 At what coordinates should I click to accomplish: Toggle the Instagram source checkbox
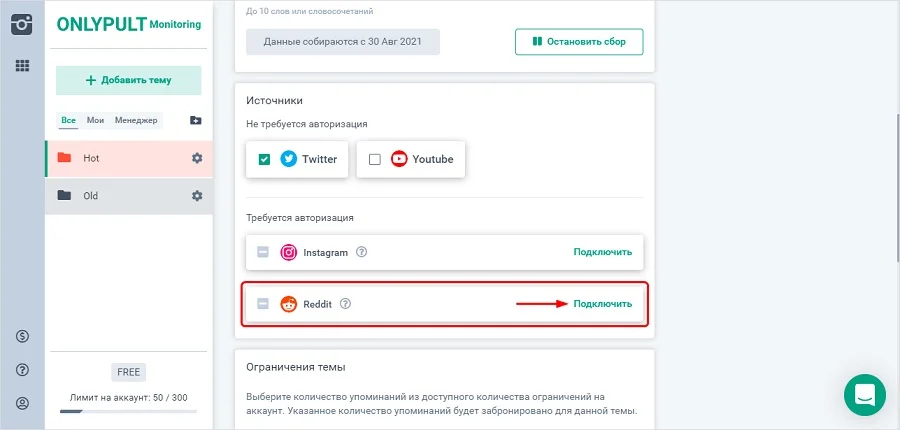(x=263, y=253)
